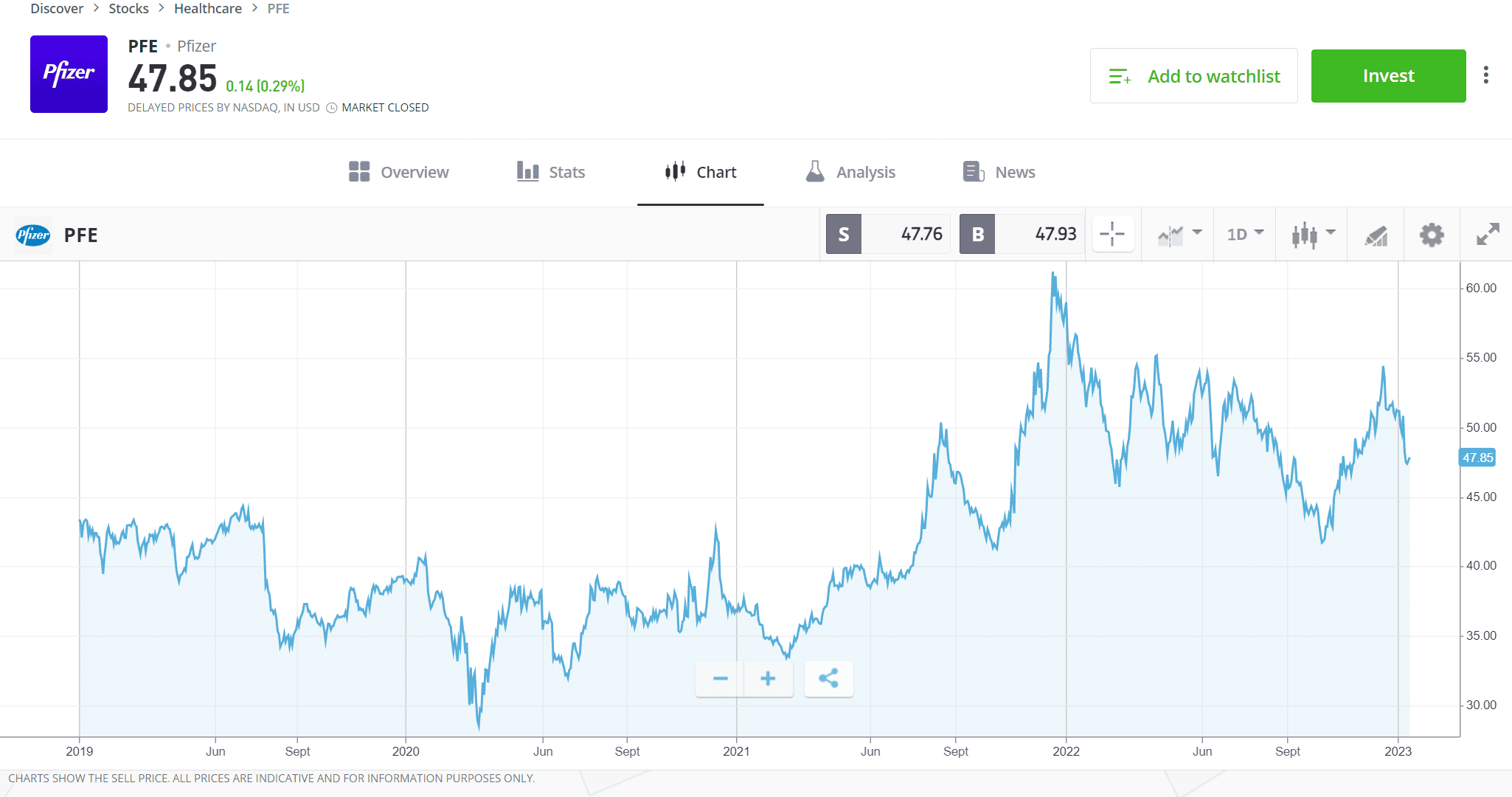This screenshot has height=797, width=1512.
Task: Zoom in on the chart with plus icon
Action: click(x=768, y=678)
